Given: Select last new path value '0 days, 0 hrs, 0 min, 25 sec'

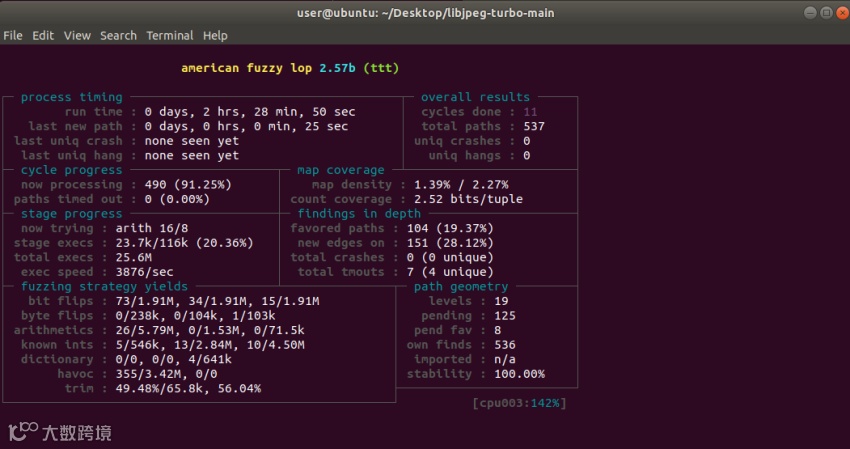Looking at the screenshot, I should pos(246,126).
